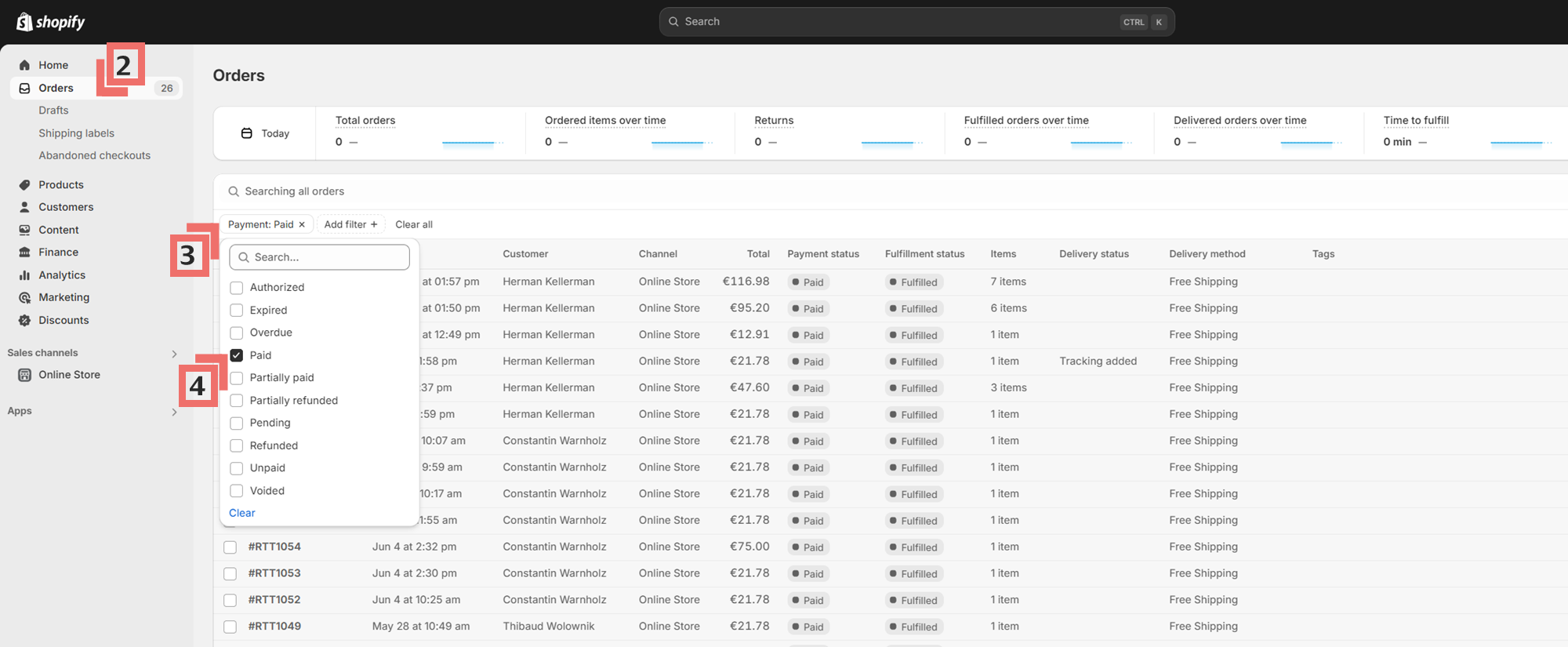Open Customers via the person icon
Screen dimensions: 1568x647
[x=24, y=207]
